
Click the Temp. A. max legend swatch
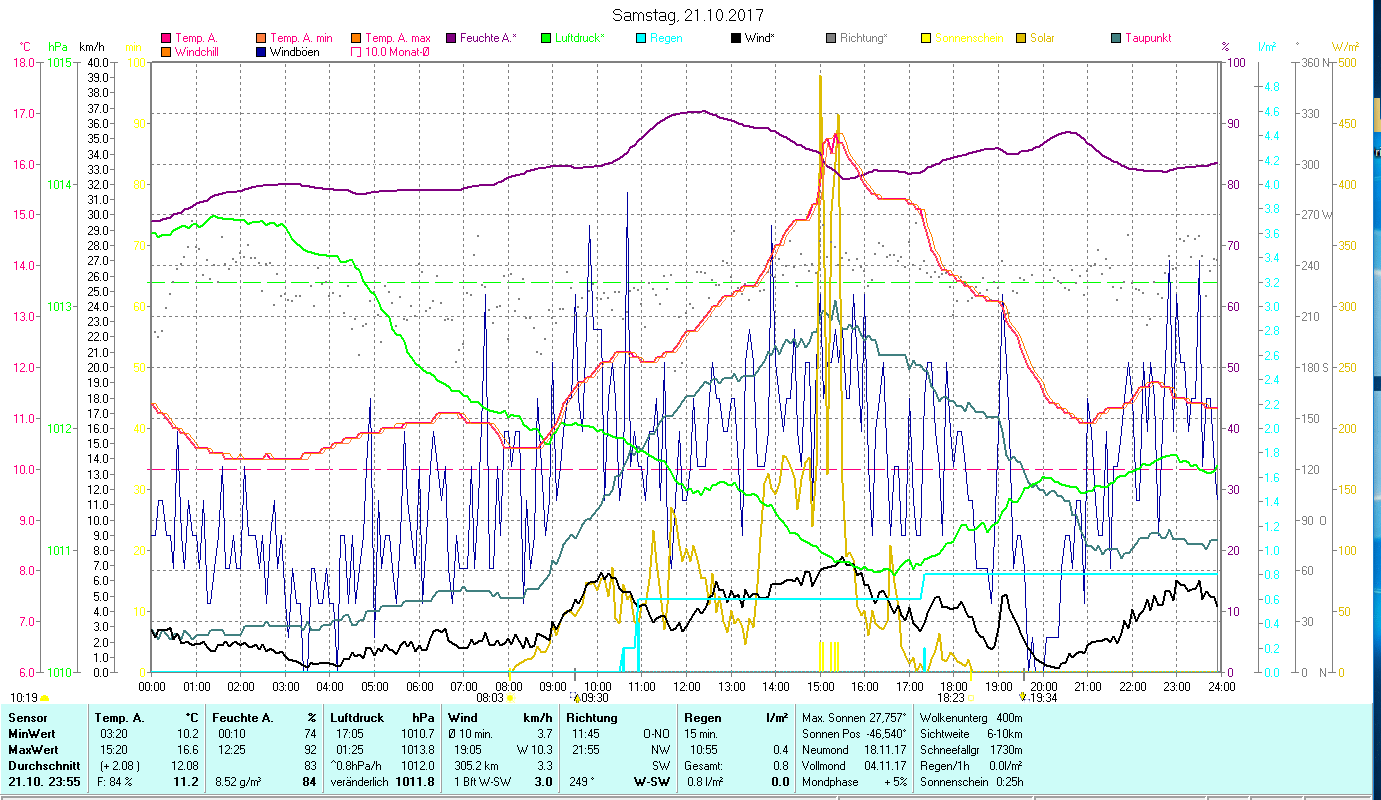(355, 38)
